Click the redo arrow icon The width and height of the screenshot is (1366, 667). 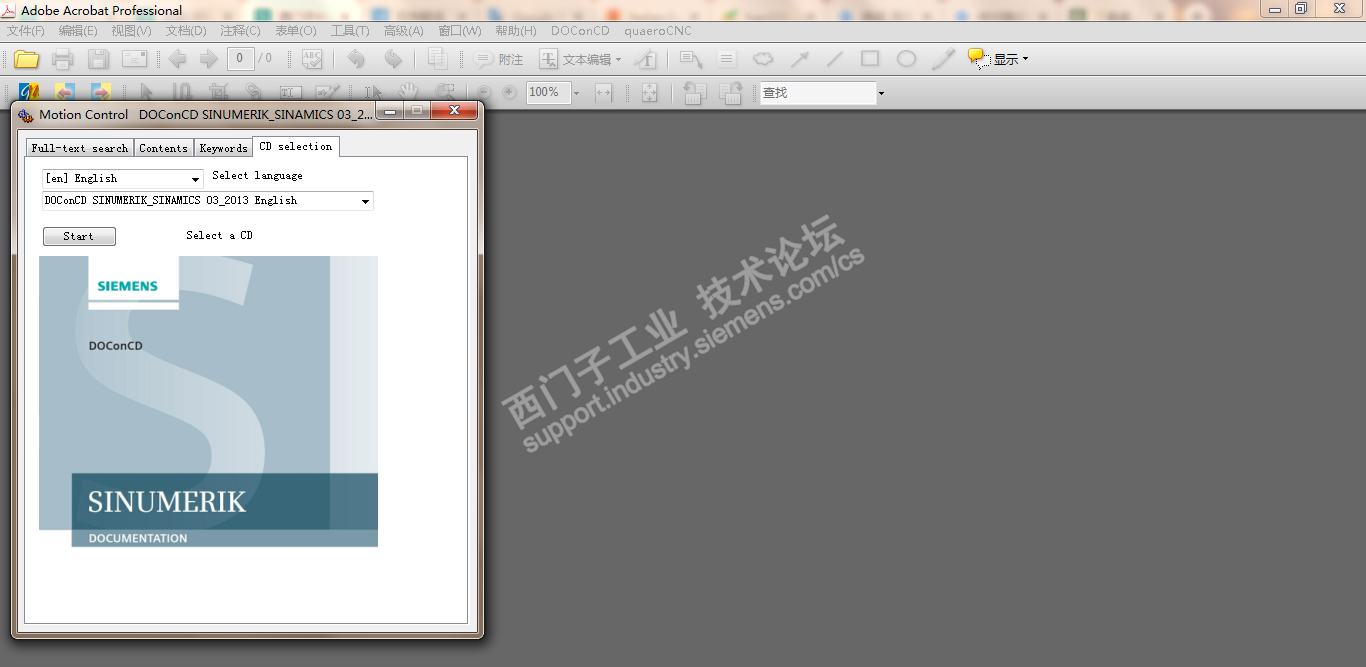pos(393,59)
